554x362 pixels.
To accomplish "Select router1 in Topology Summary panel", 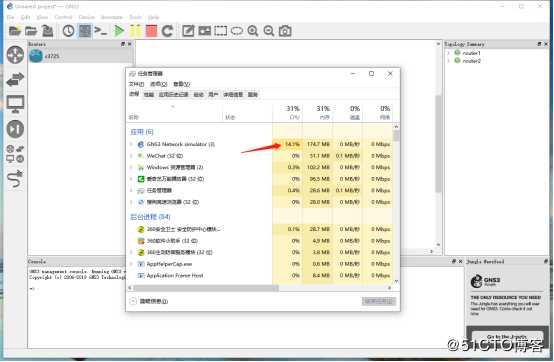I will point(471,53).
